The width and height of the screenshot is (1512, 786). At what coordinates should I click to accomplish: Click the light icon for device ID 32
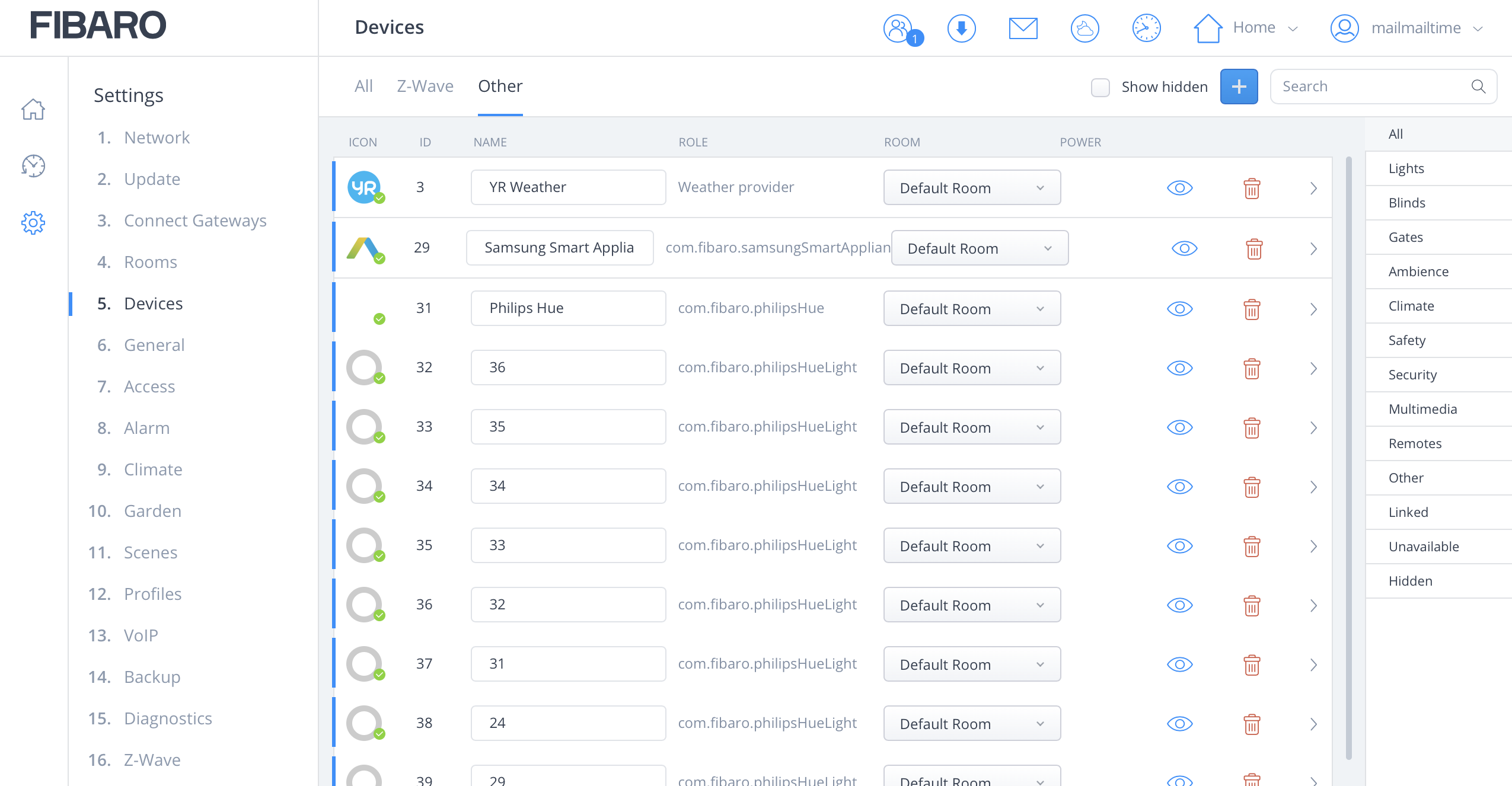coord(365,368)
